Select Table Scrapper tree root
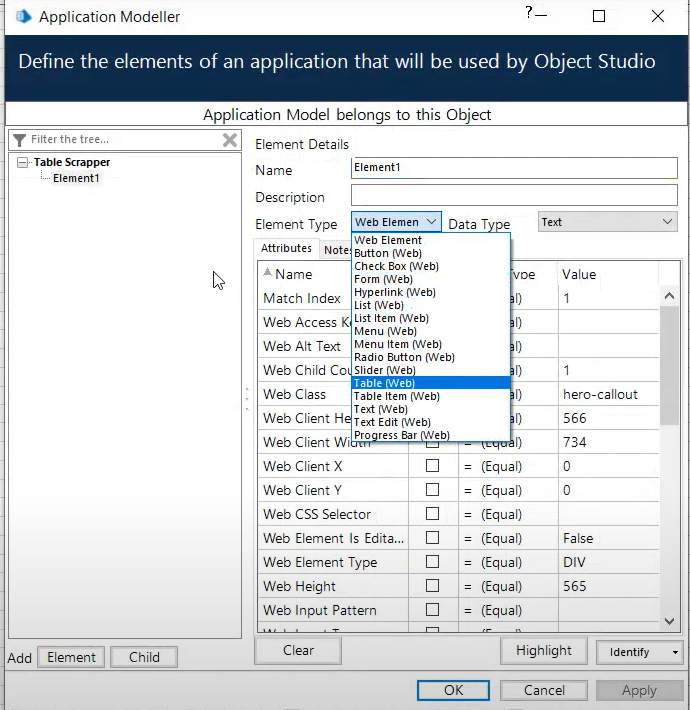The height and width of the screenshot is (710, 690). (72, 162)
